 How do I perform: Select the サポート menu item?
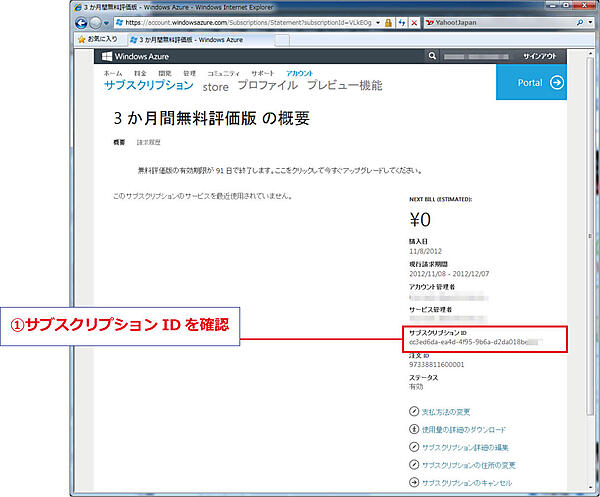click(263, 74)
